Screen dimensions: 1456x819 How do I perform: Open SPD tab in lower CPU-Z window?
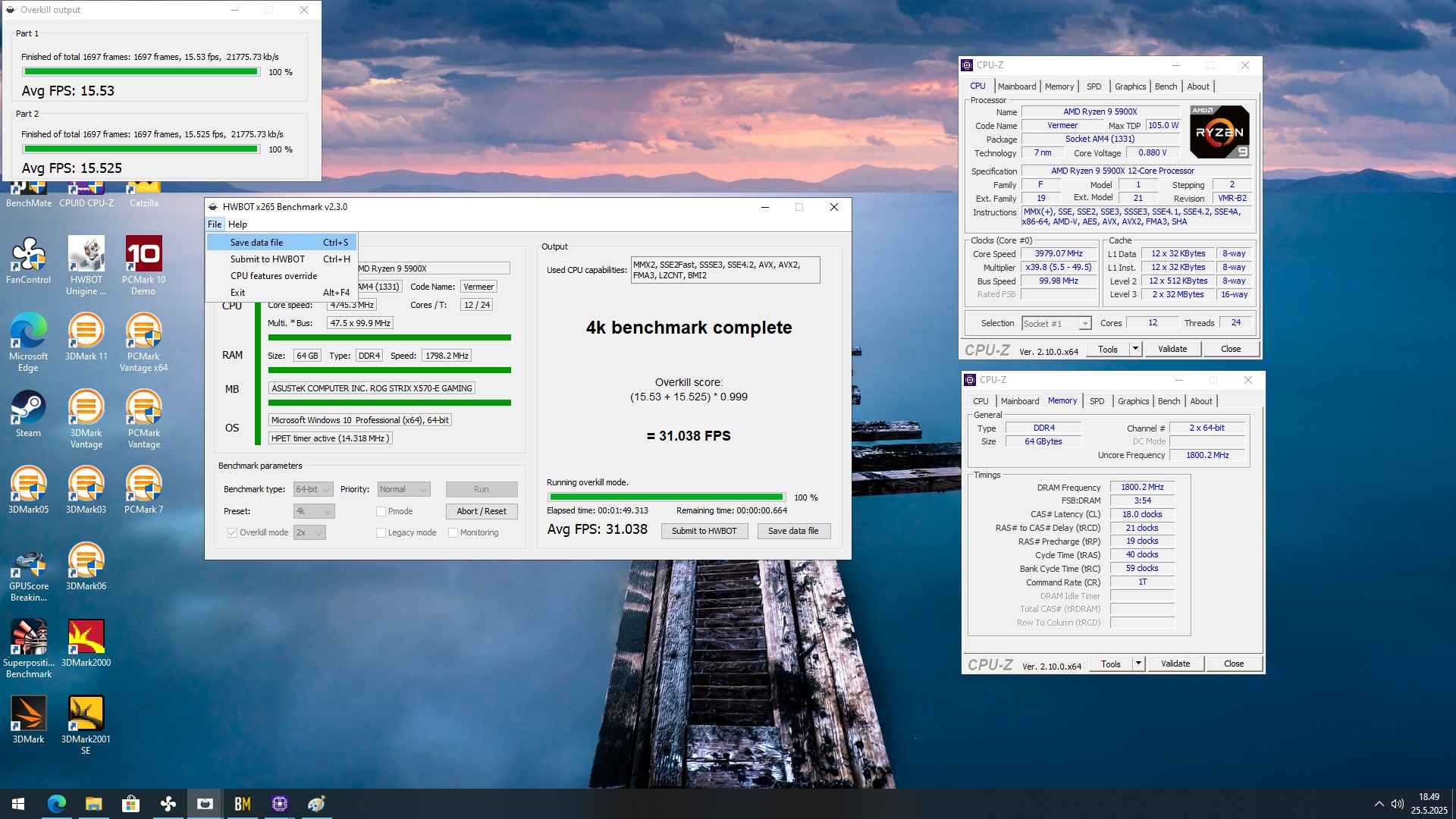point(1097,401)
